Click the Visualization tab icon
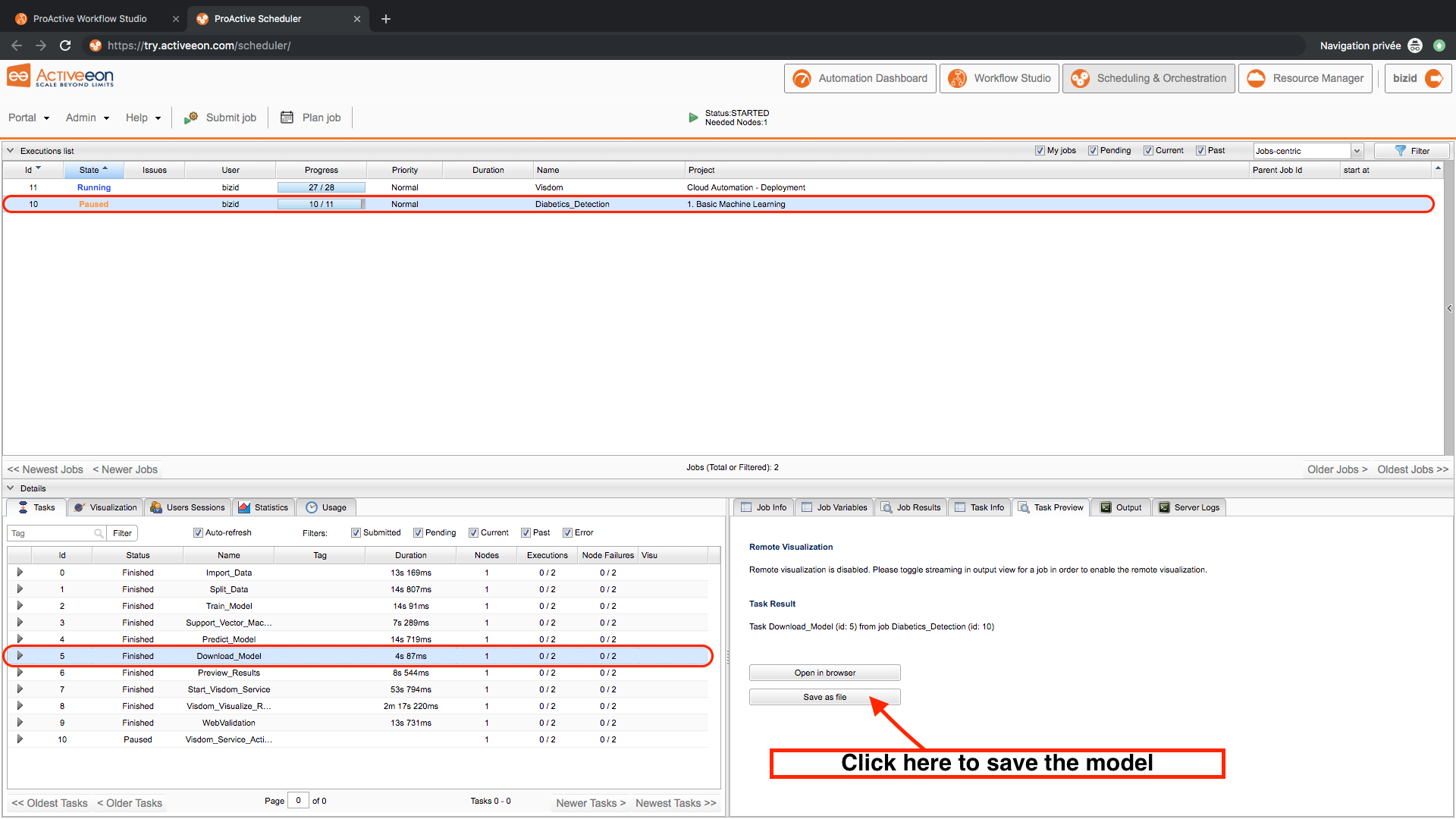The image size is (1456, 819). [x=80, y=507]
